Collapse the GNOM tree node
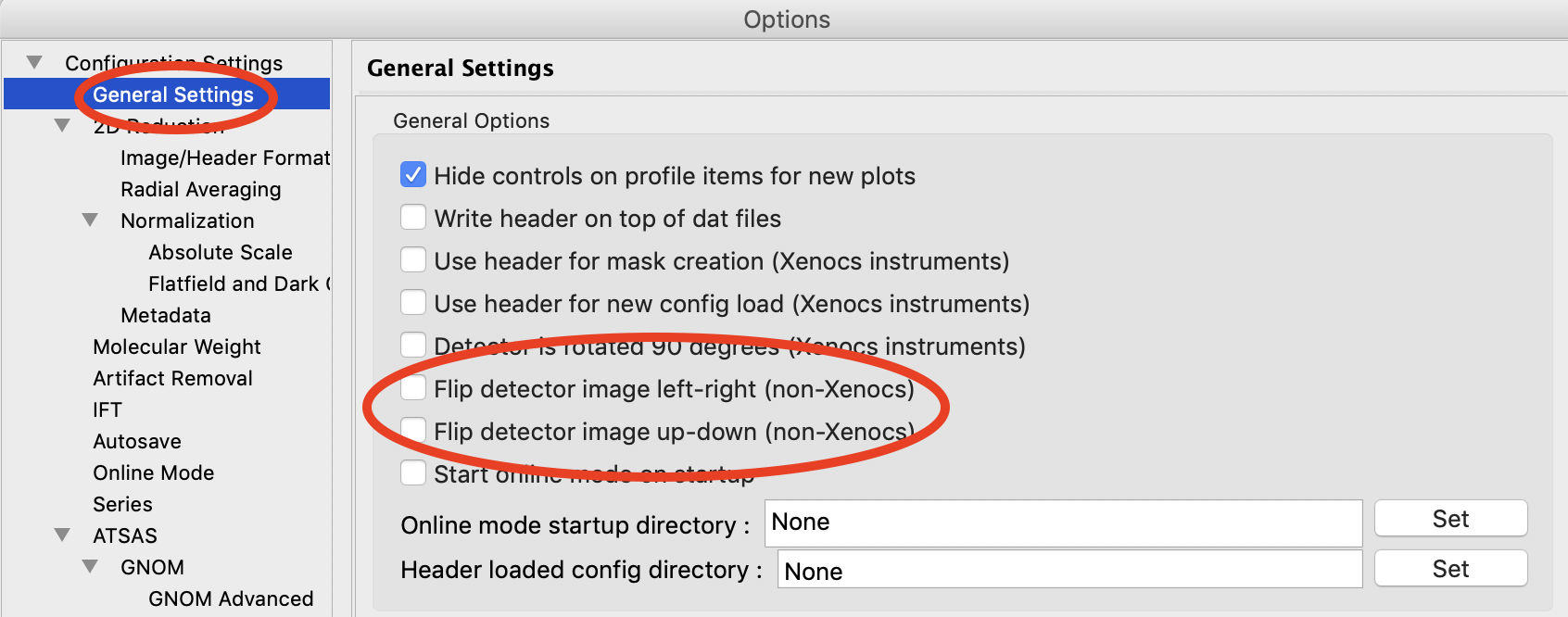 point(90,567)
